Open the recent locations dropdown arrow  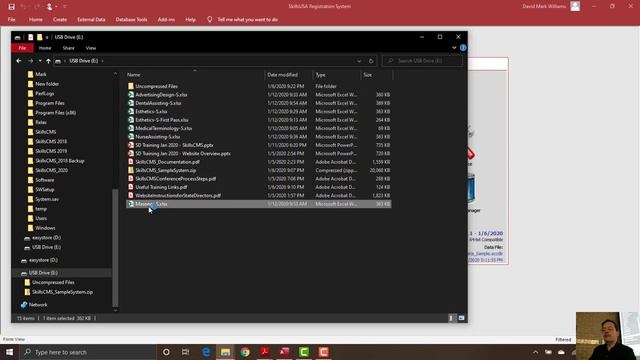(x=40, y=61)
